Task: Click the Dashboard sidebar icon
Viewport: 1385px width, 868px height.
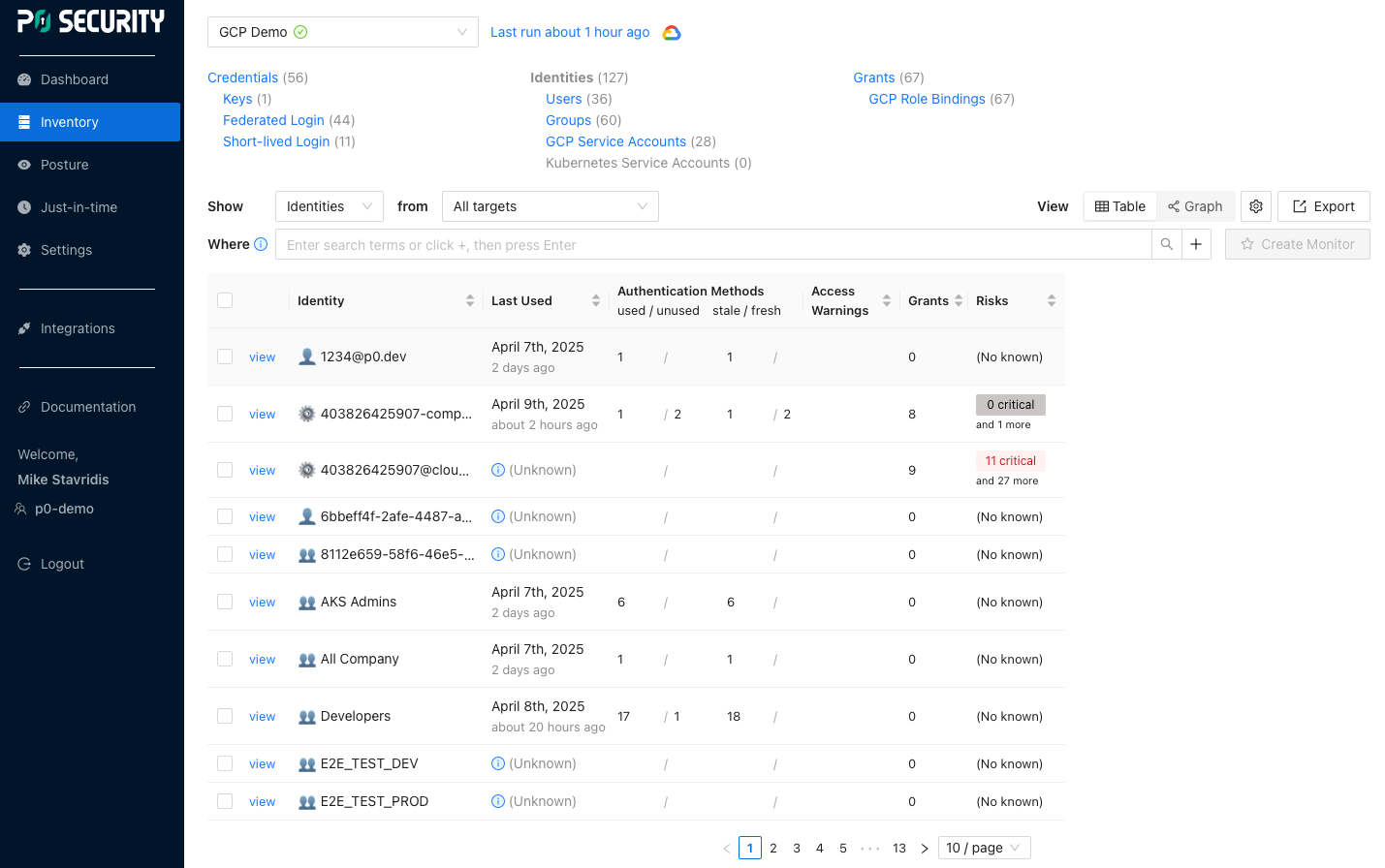Action: [x=24, y=79]
